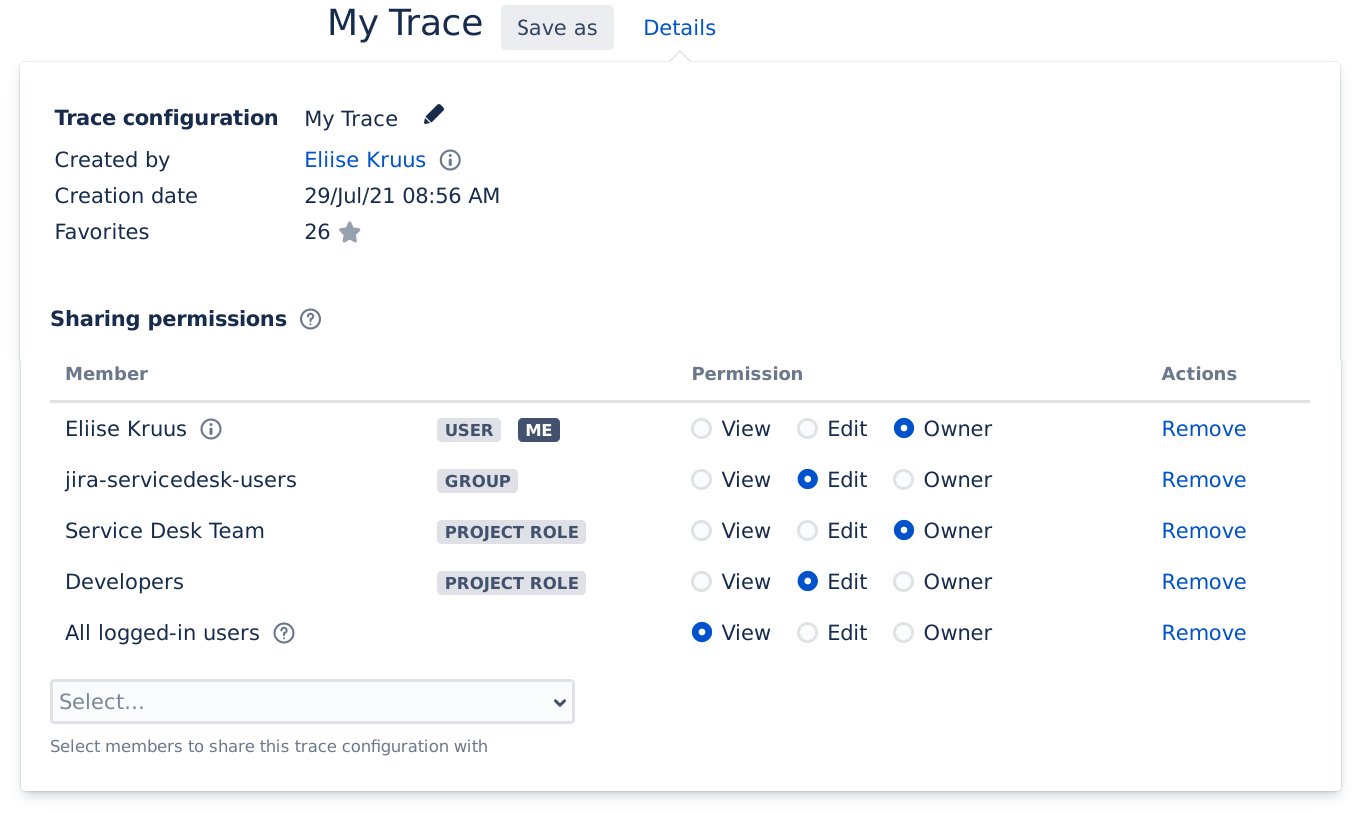1352x814 pixels.
Task: Click the trace configuration name My Trace
Action: point(351,119)
